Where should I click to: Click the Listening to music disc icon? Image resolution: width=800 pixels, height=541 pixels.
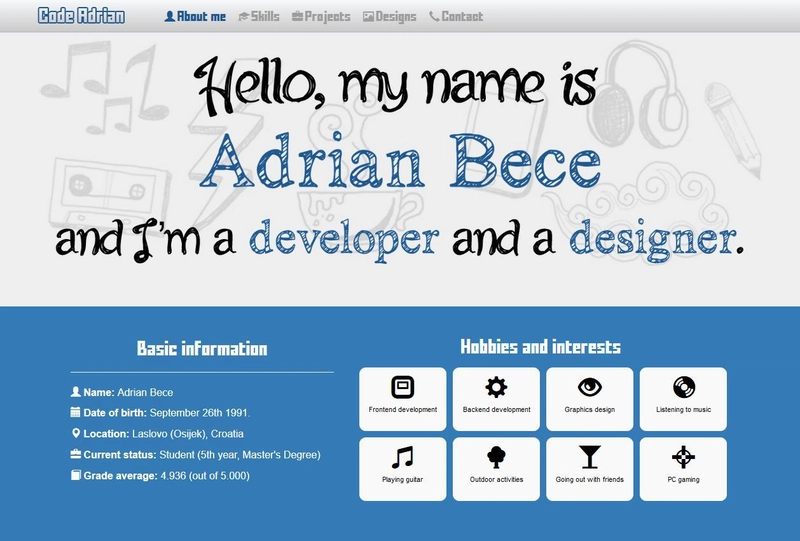(683, 387)
